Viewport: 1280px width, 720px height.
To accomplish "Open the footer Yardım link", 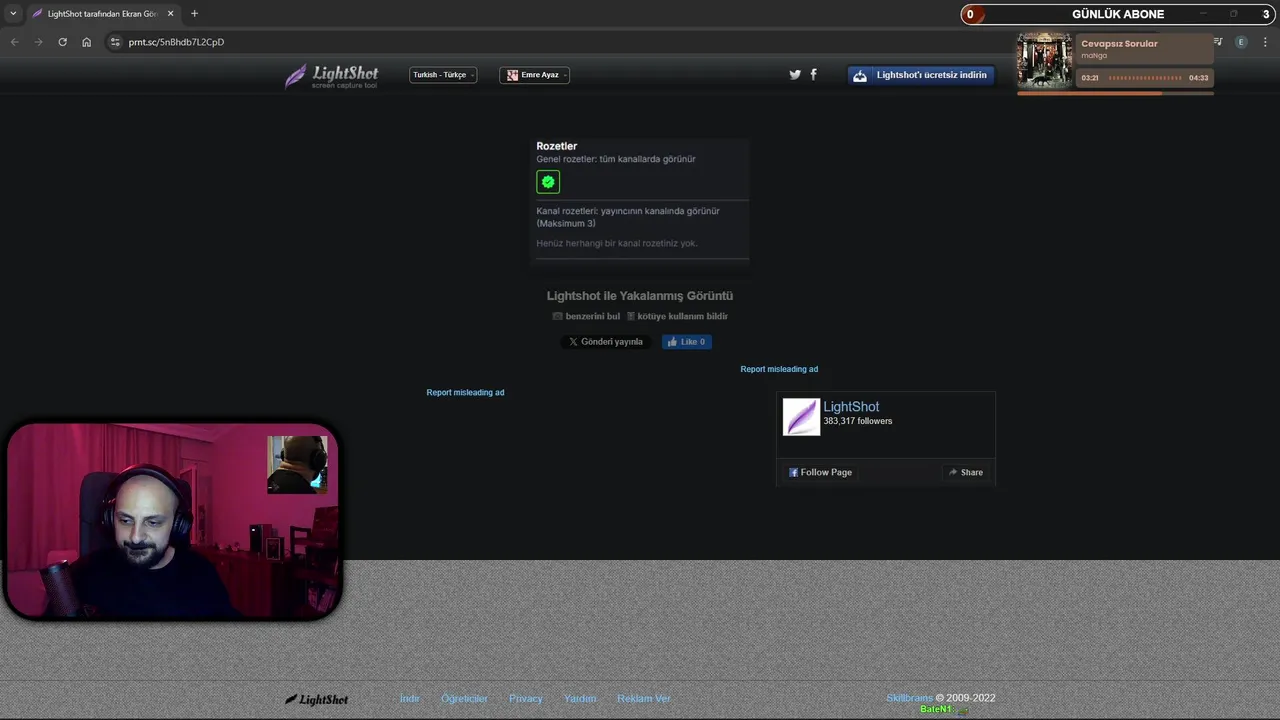I will point(580,699).
